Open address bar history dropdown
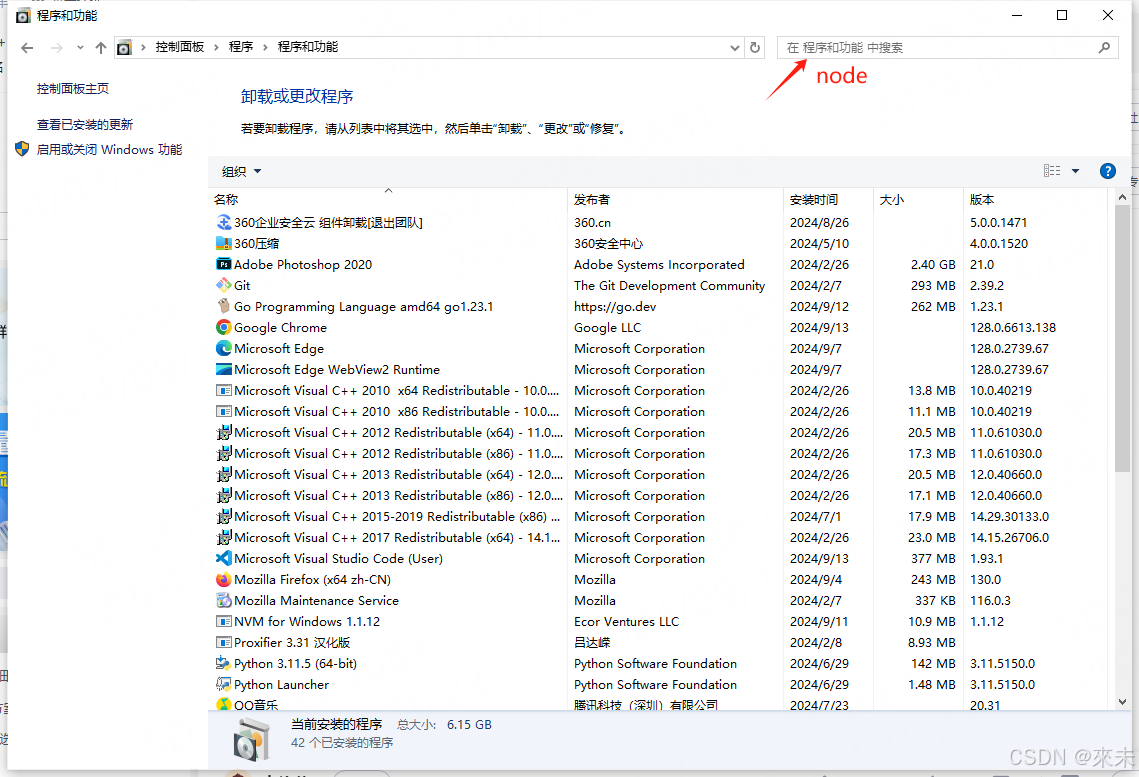The height and width of the screenshot is (777, 1139). (734, 48)
